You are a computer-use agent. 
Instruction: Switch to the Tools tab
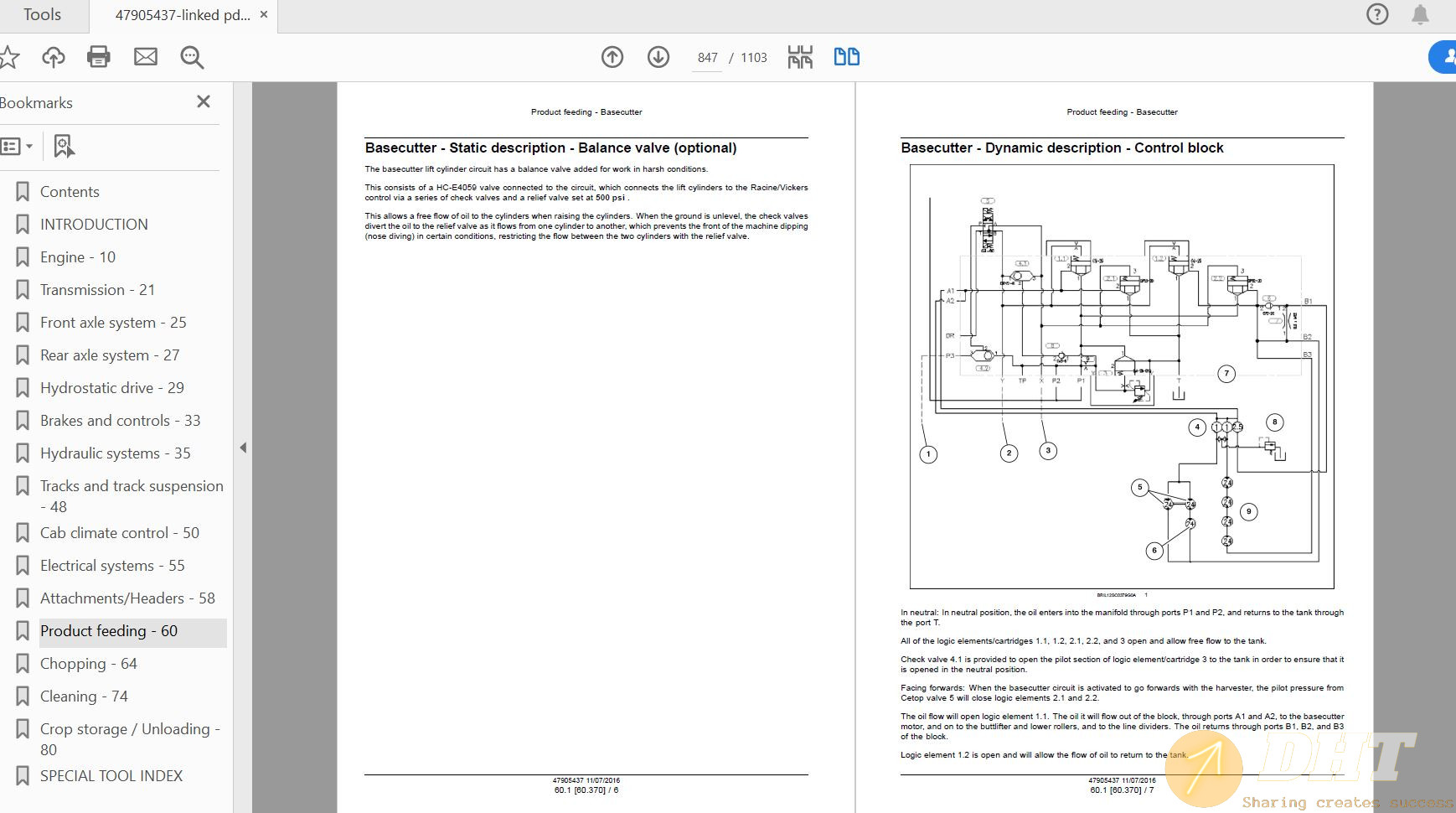point(44,14)
